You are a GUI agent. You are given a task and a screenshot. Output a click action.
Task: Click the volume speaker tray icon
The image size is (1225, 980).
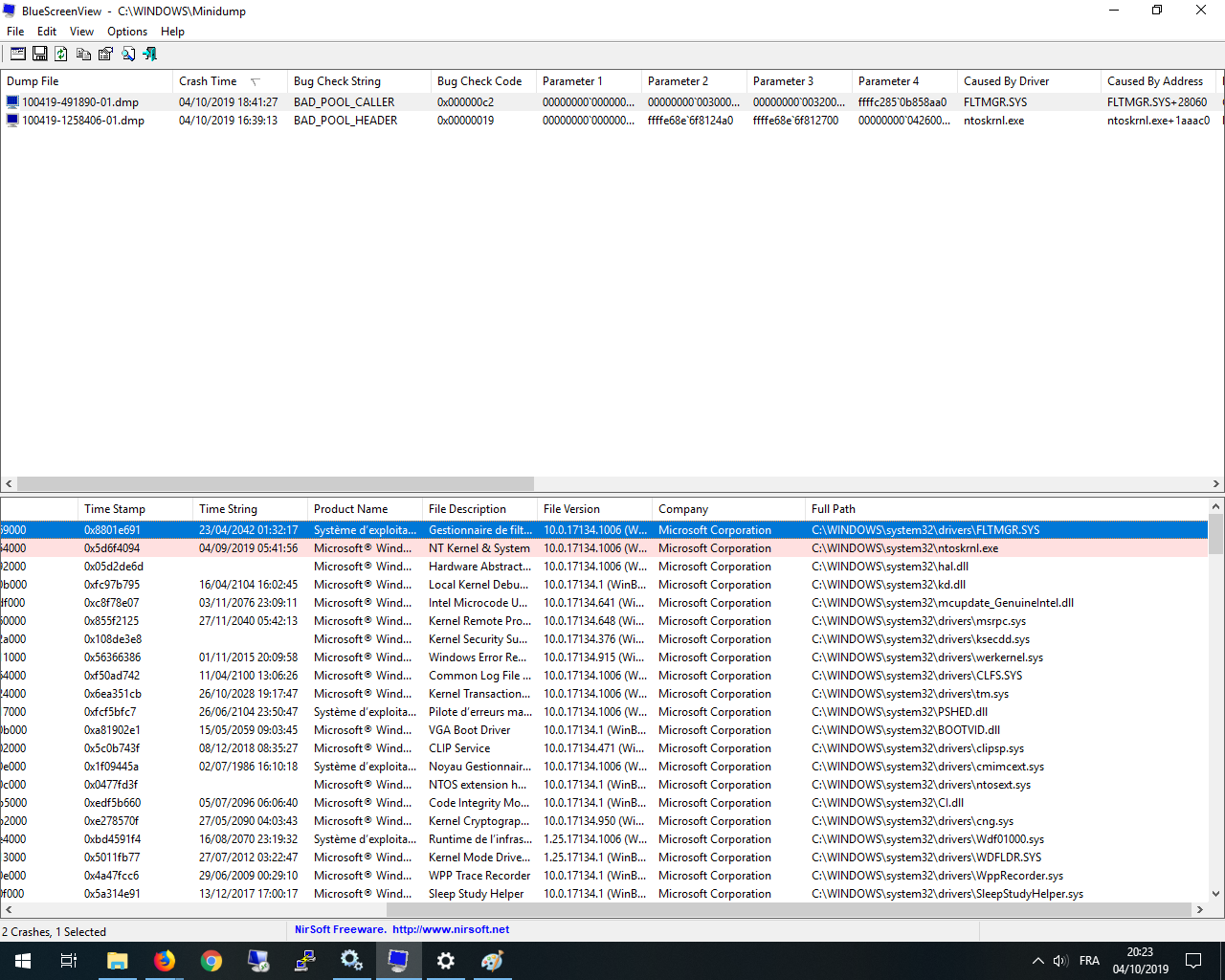pyautogui.click(x=1060, y=961)
